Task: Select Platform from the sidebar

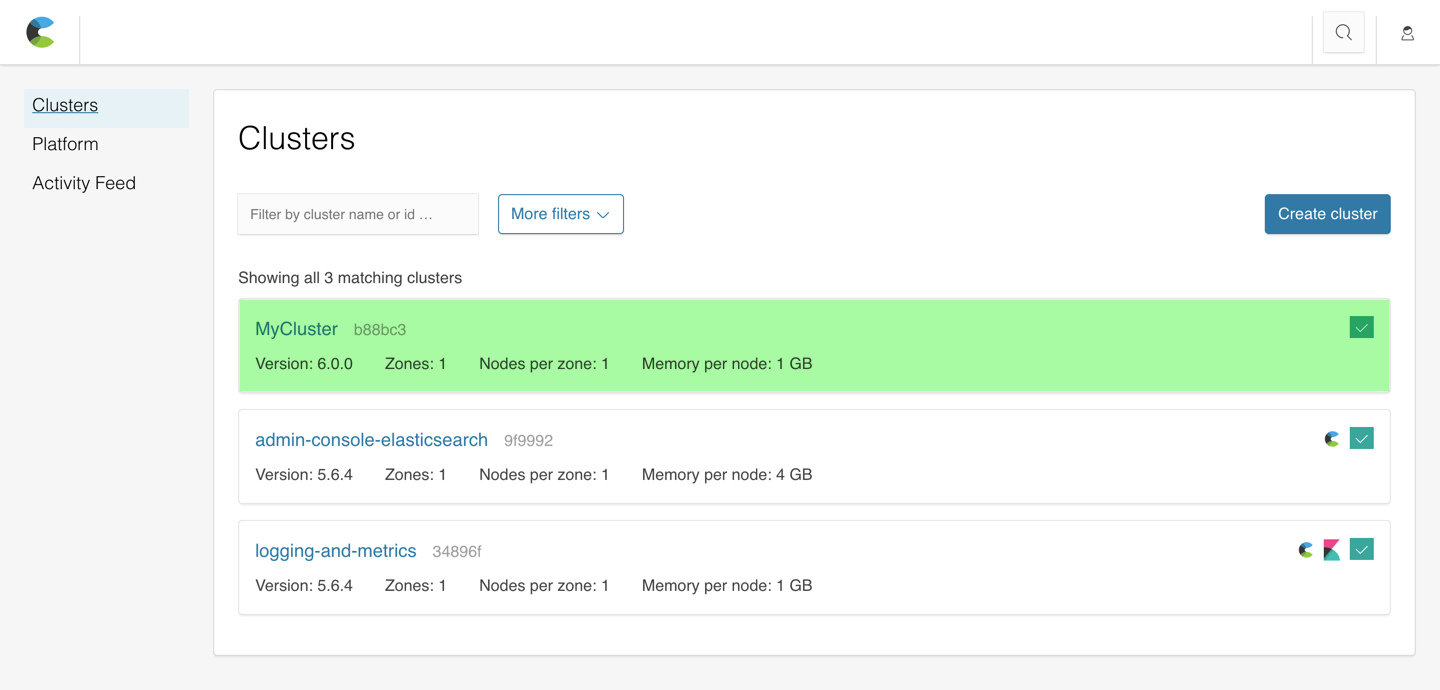Action: point(65,144)
